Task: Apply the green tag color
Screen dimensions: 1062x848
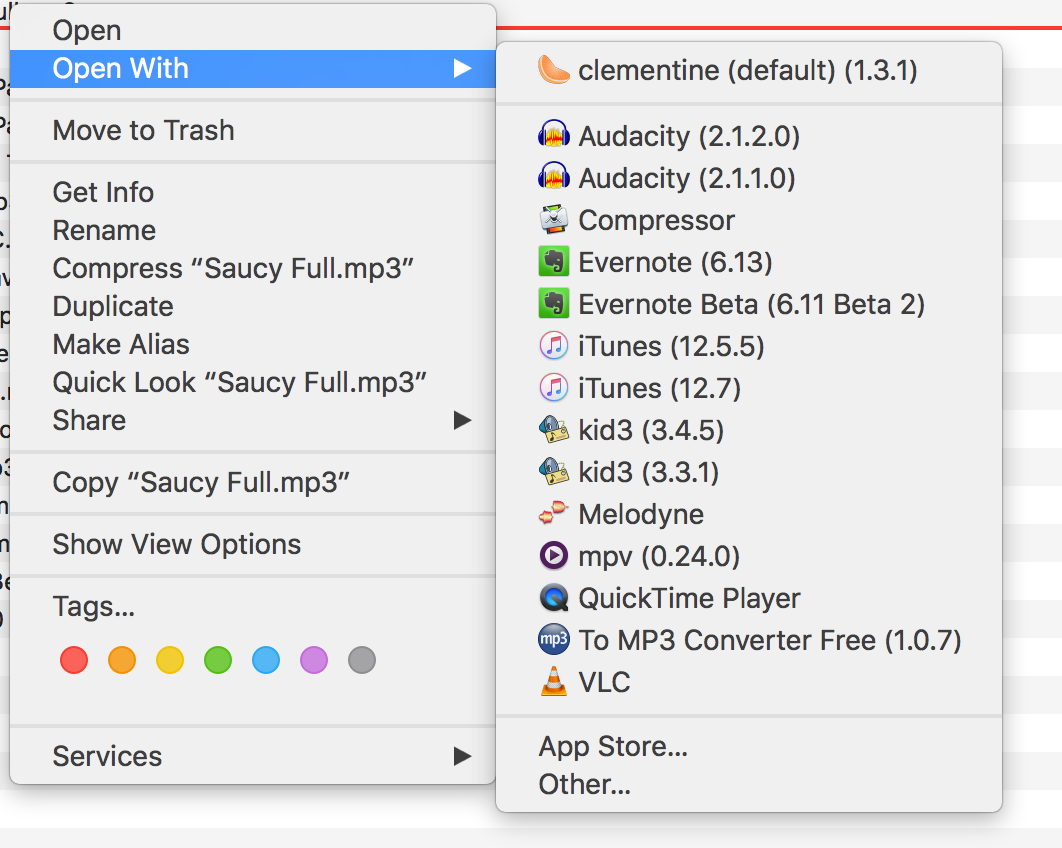Action: (218, 660)
